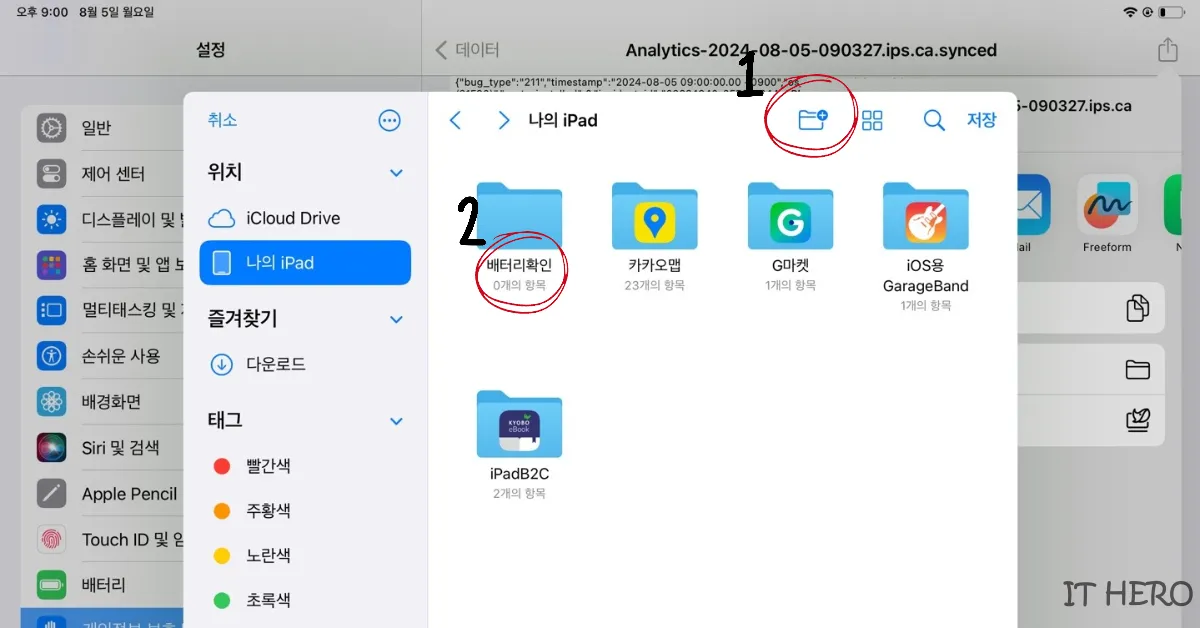Open the more options ellipsis menu
Image resolution: width=1200 pixels, height=628 pixels.
coord(390,120)
